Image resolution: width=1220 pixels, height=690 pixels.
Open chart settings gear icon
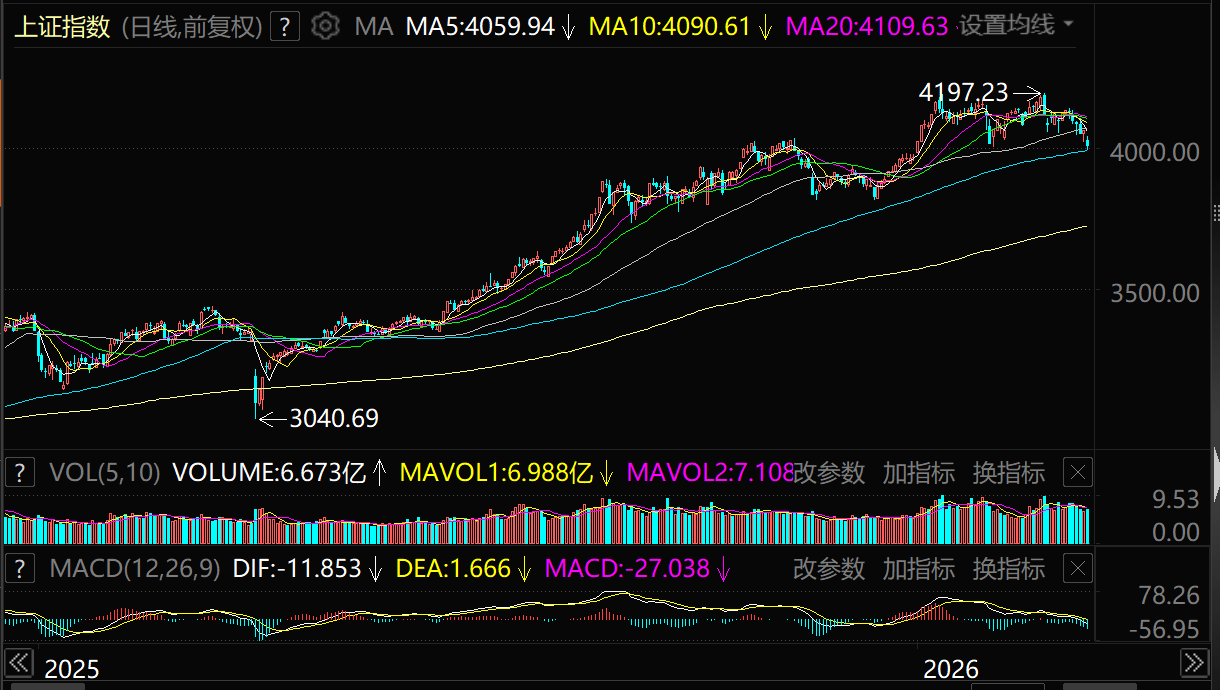(x=325, y=26)
